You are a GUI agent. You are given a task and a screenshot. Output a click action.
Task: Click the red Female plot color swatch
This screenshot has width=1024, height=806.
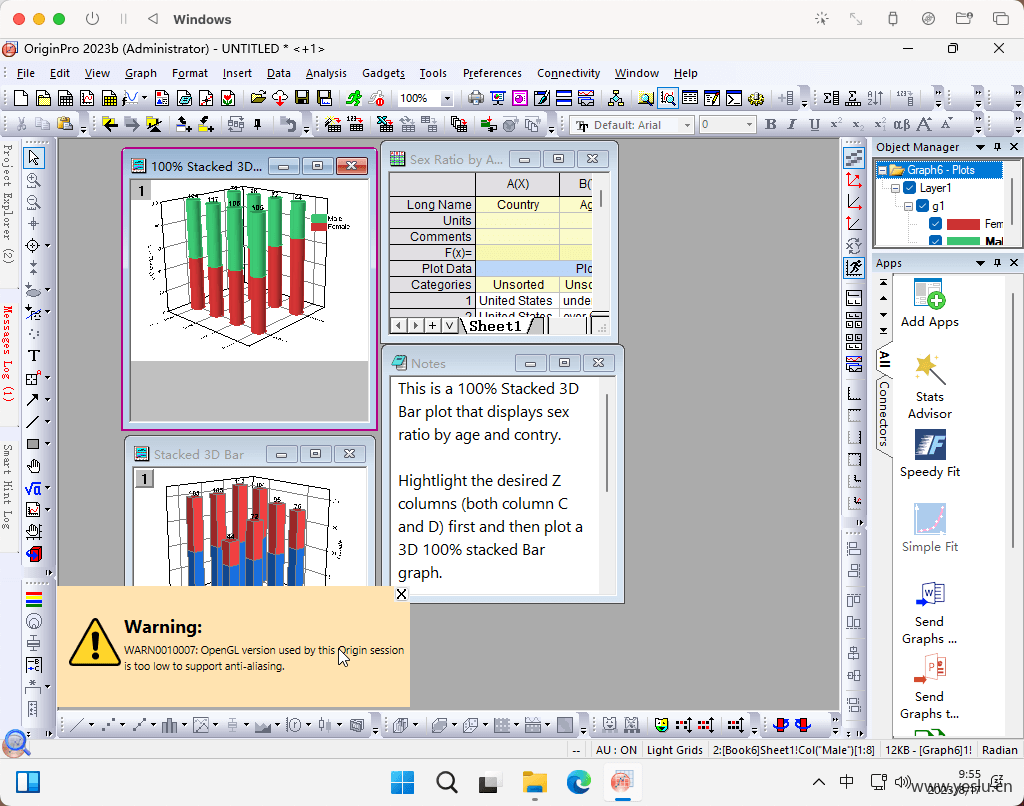pyautogui.click(x=963, y=225)
